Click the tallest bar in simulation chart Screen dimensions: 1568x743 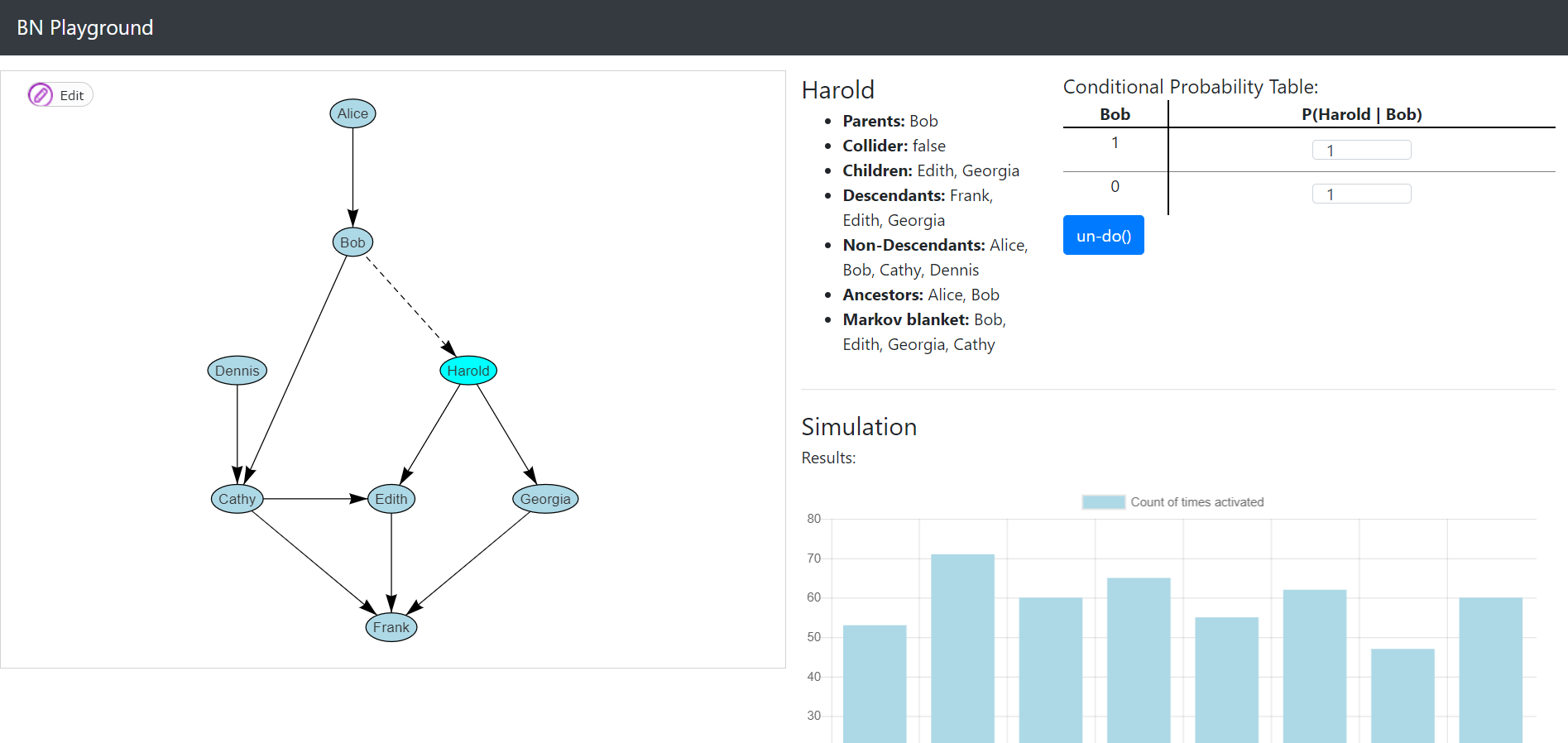click(962, 648)
